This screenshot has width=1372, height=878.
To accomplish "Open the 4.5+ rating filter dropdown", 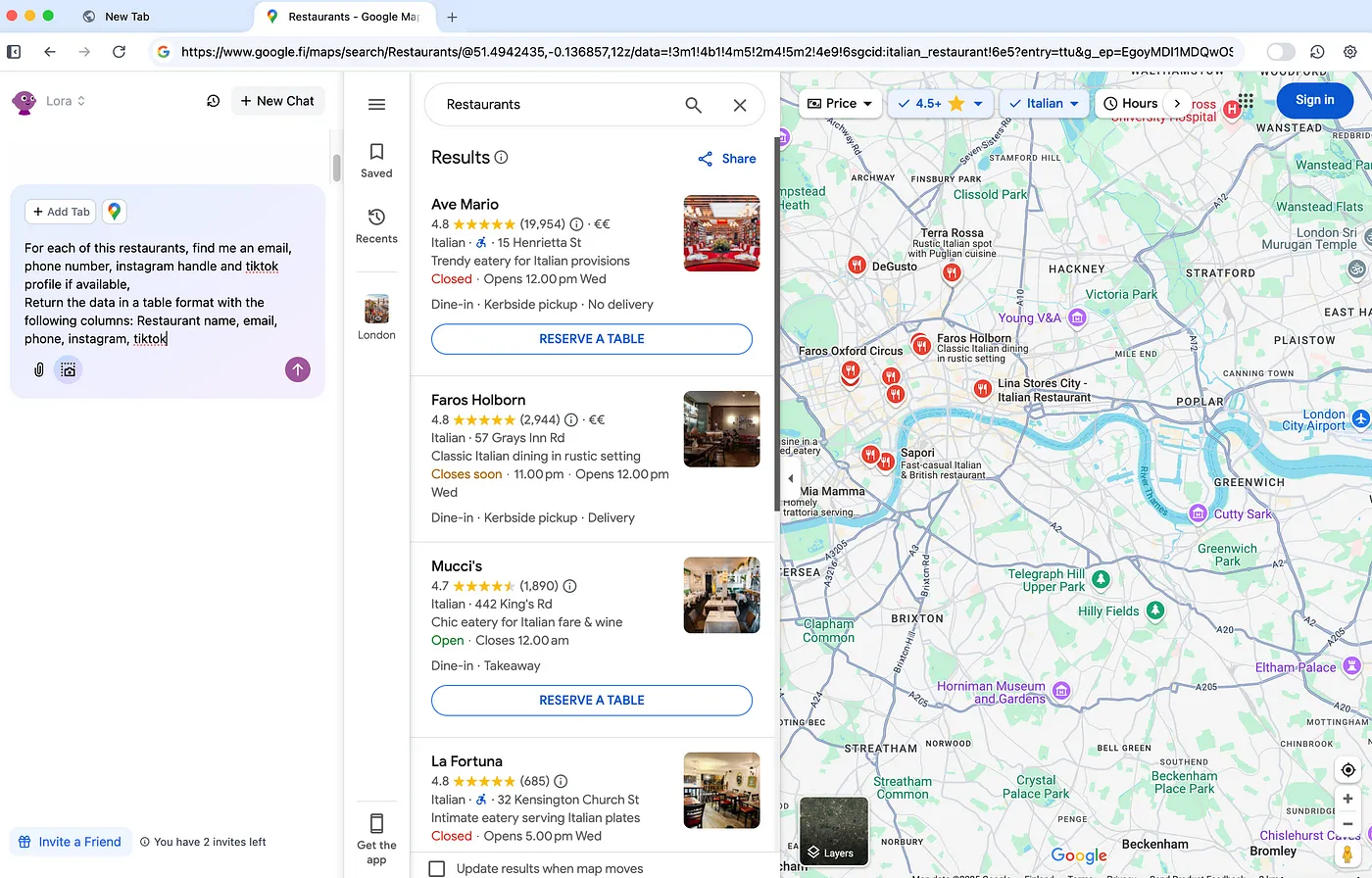I will pos(941,103).
